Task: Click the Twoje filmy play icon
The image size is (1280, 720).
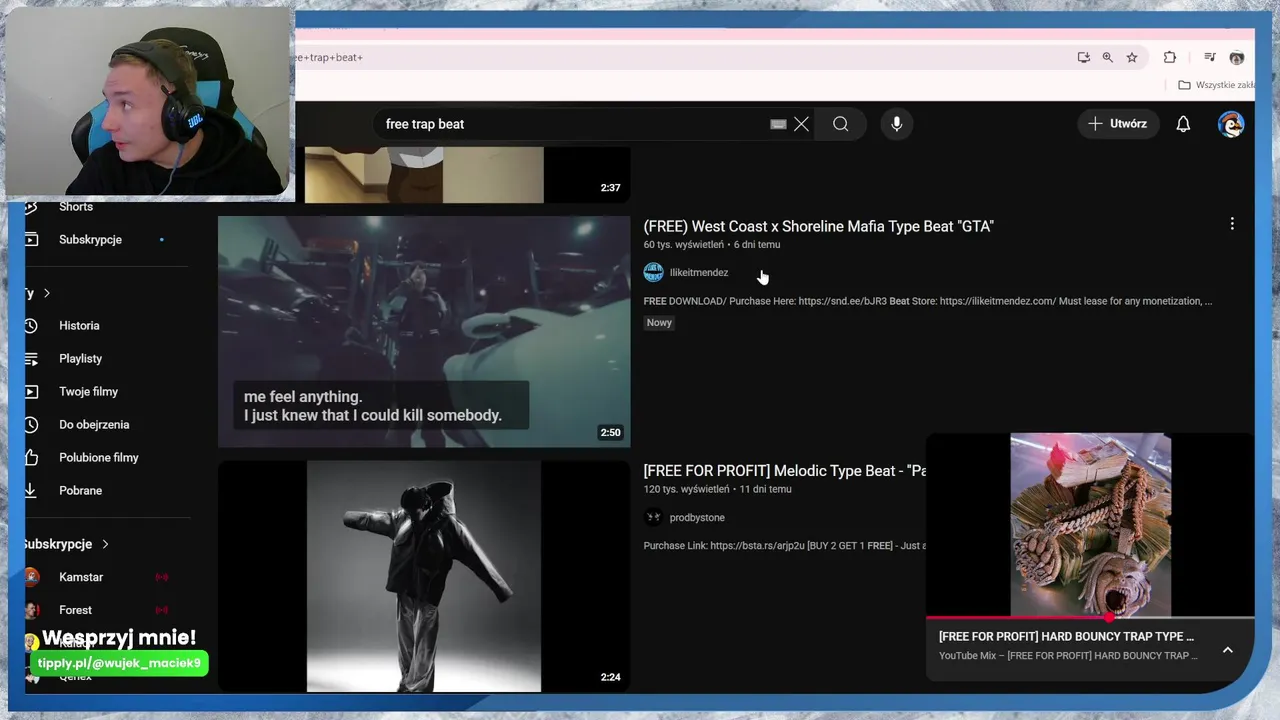Action: (x=31, y=392)
